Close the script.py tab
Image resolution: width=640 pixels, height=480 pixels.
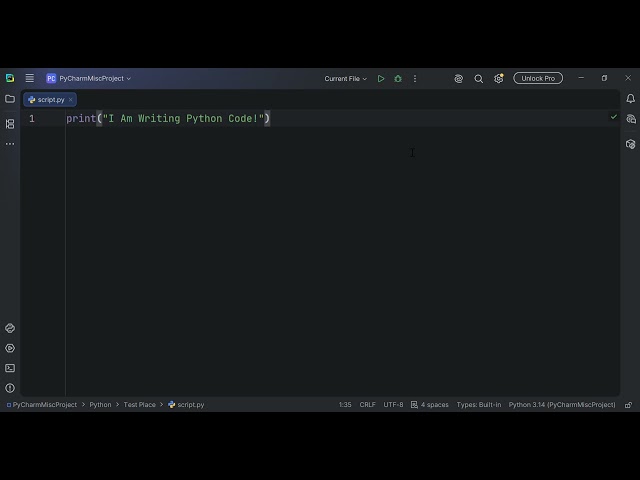click(71, 100)
